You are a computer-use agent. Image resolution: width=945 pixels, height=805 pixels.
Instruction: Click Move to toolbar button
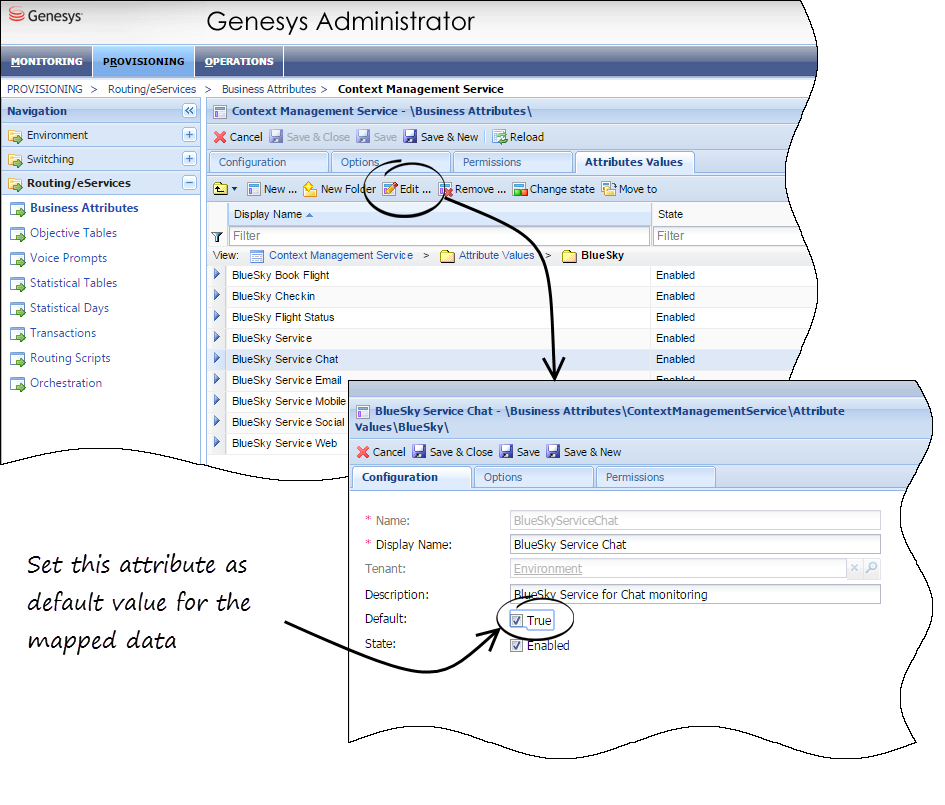(629, 189)
